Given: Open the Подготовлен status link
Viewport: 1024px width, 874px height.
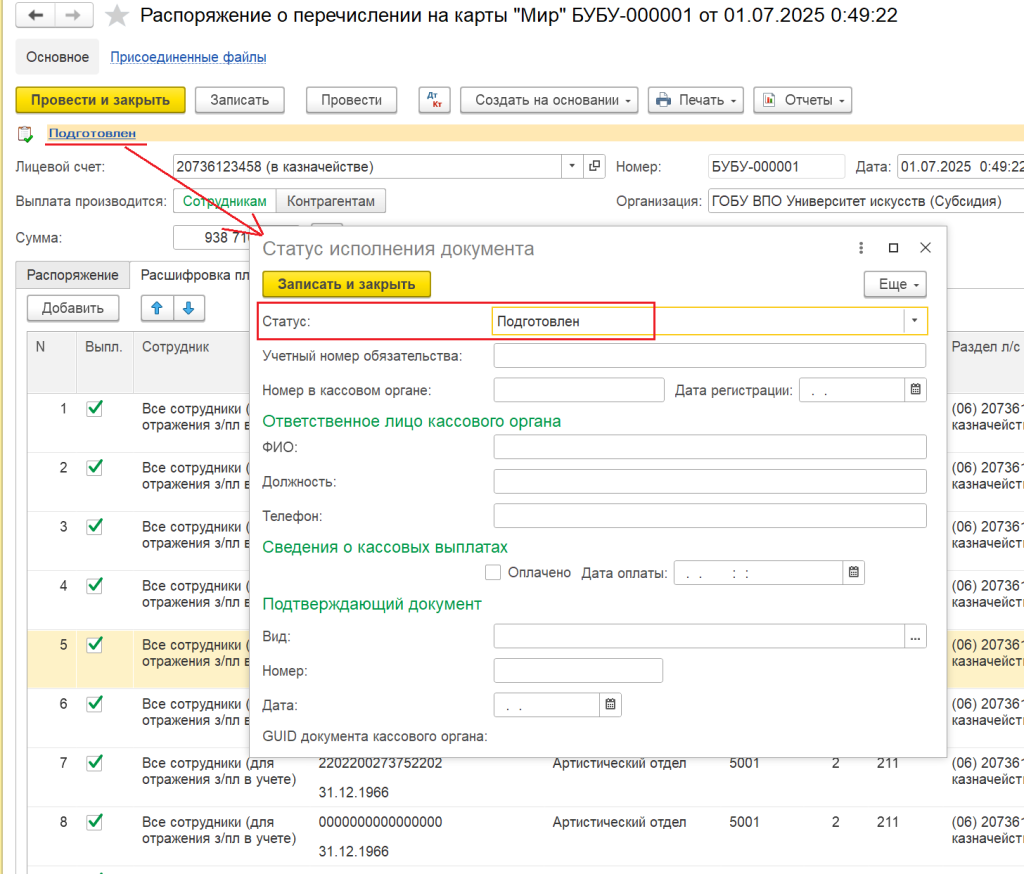Looking at the screenshot, I should [x=92, y=133].
